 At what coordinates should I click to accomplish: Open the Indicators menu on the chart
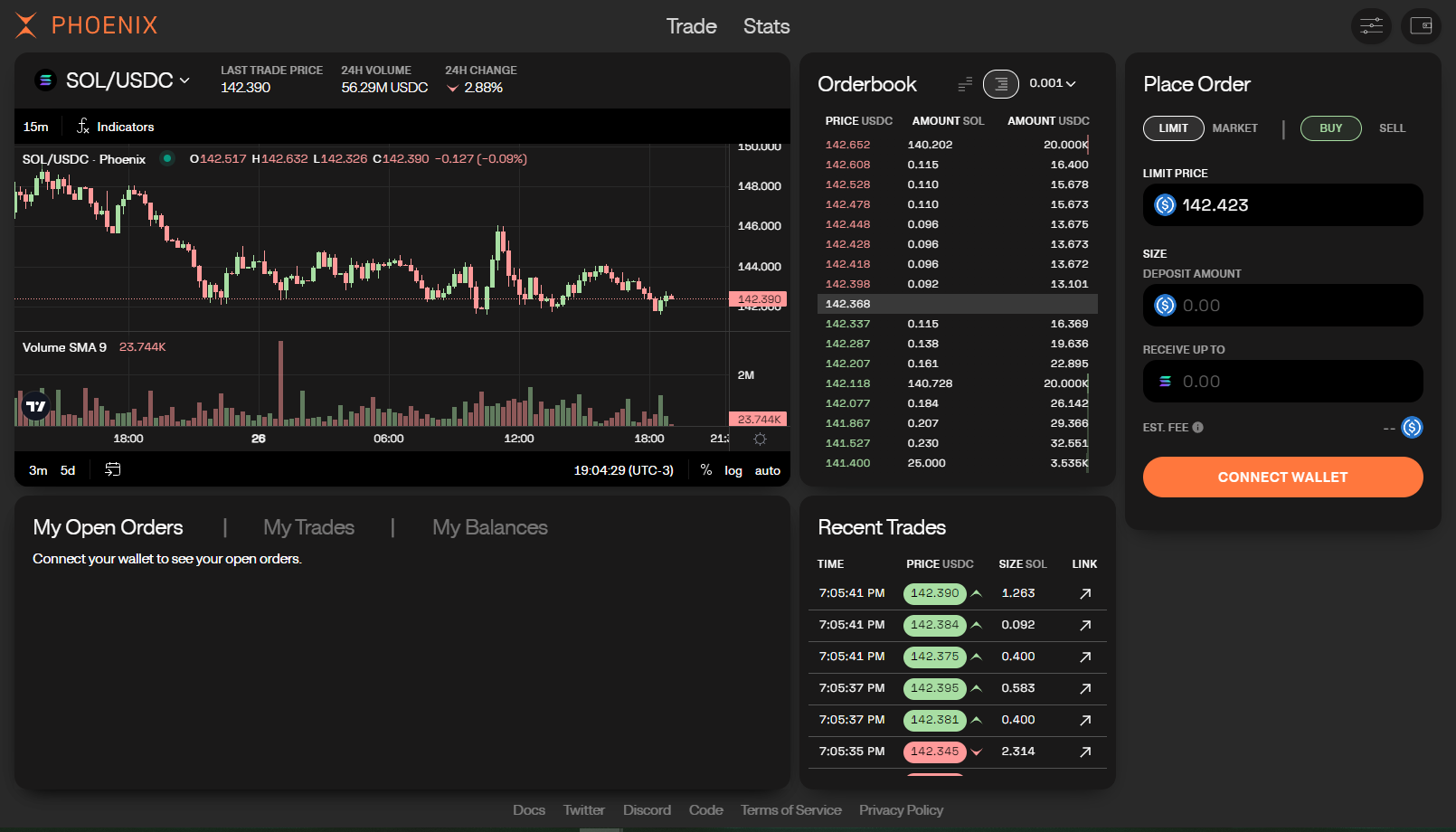coord(125,127)
